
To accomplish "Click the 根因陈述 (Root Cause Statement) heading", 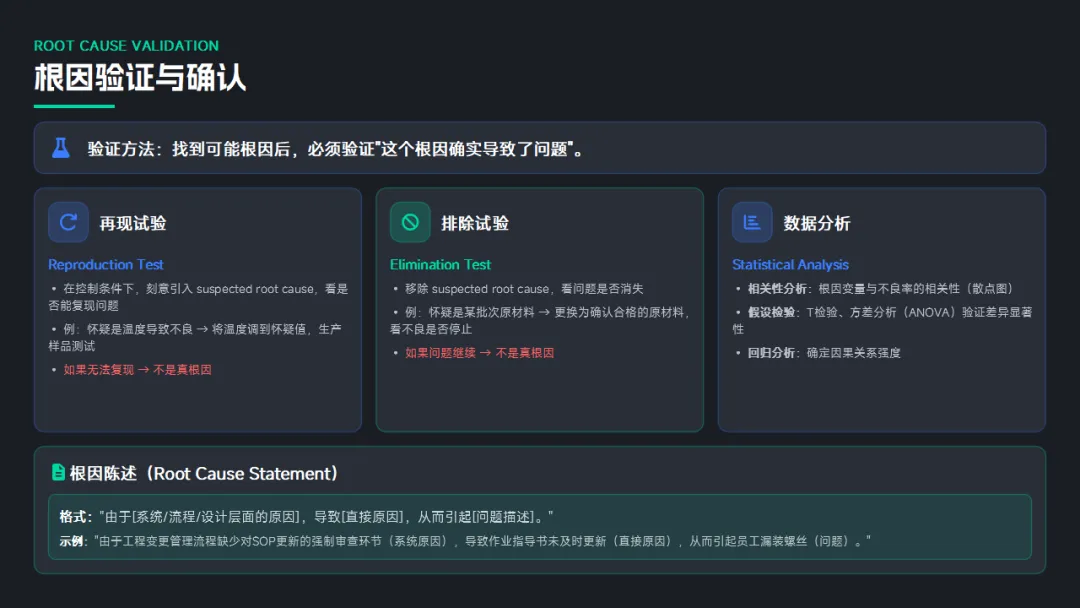I will [x=203, y=473].
